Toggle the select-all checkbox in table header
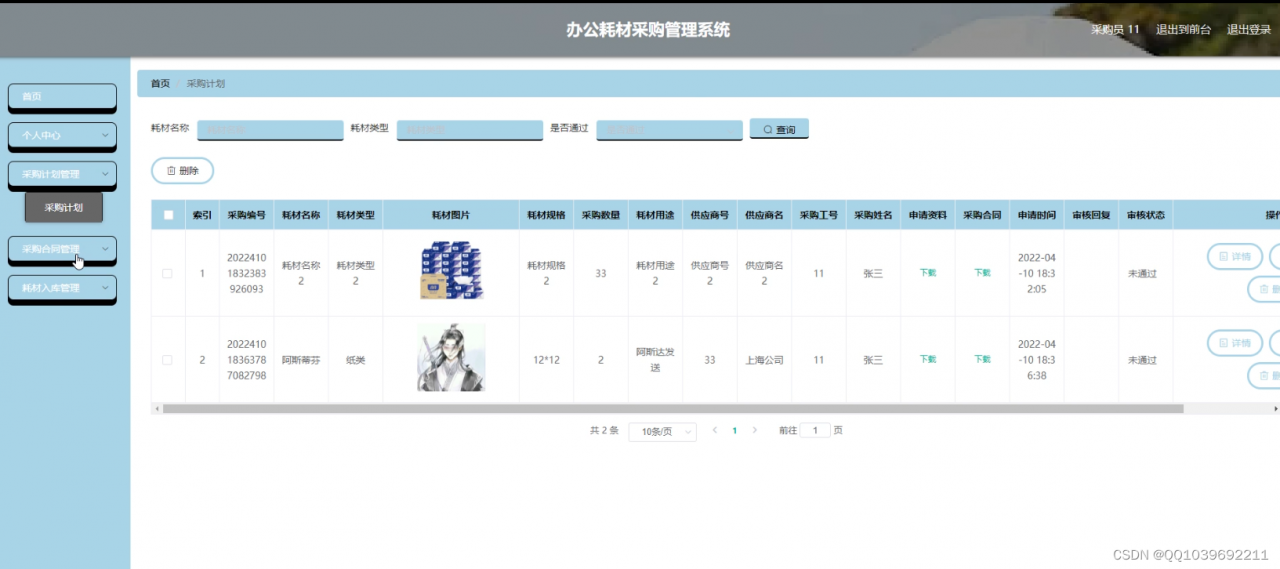The image size is (1280, 569). 168,215
